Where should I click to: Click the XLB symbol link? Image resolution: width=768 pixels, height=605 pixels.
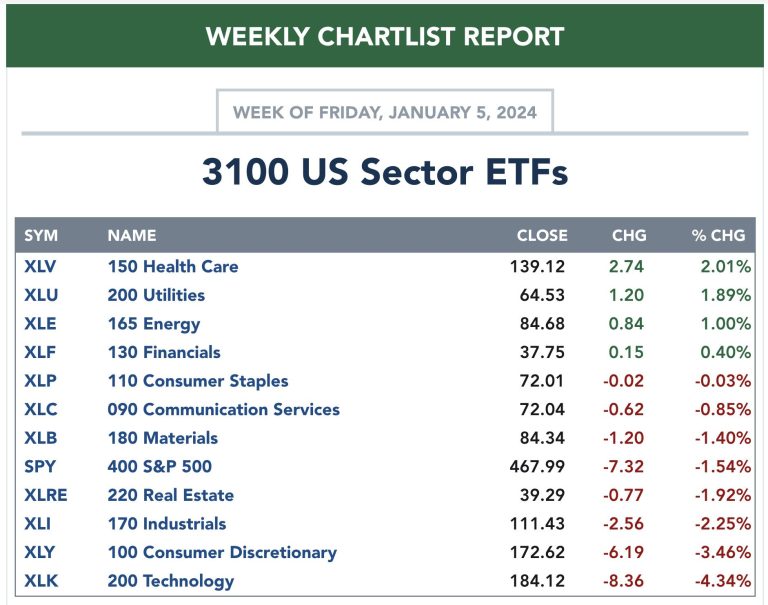coord(40,438)
